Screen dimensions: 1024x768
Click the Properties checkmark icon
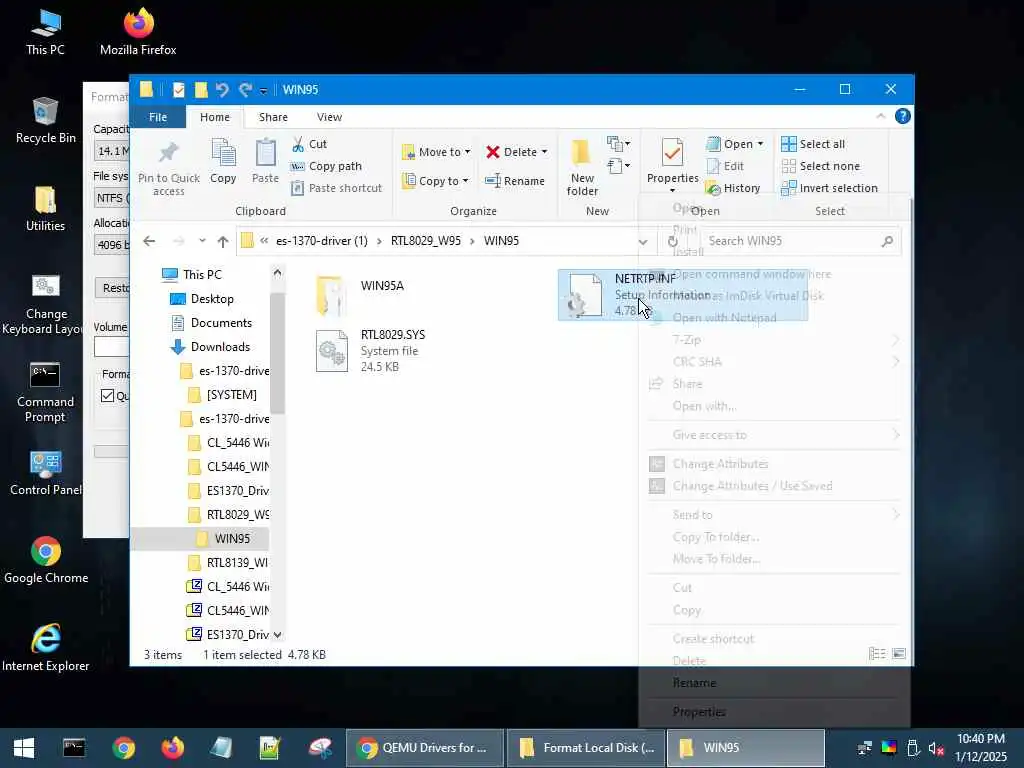click(672, 153)
